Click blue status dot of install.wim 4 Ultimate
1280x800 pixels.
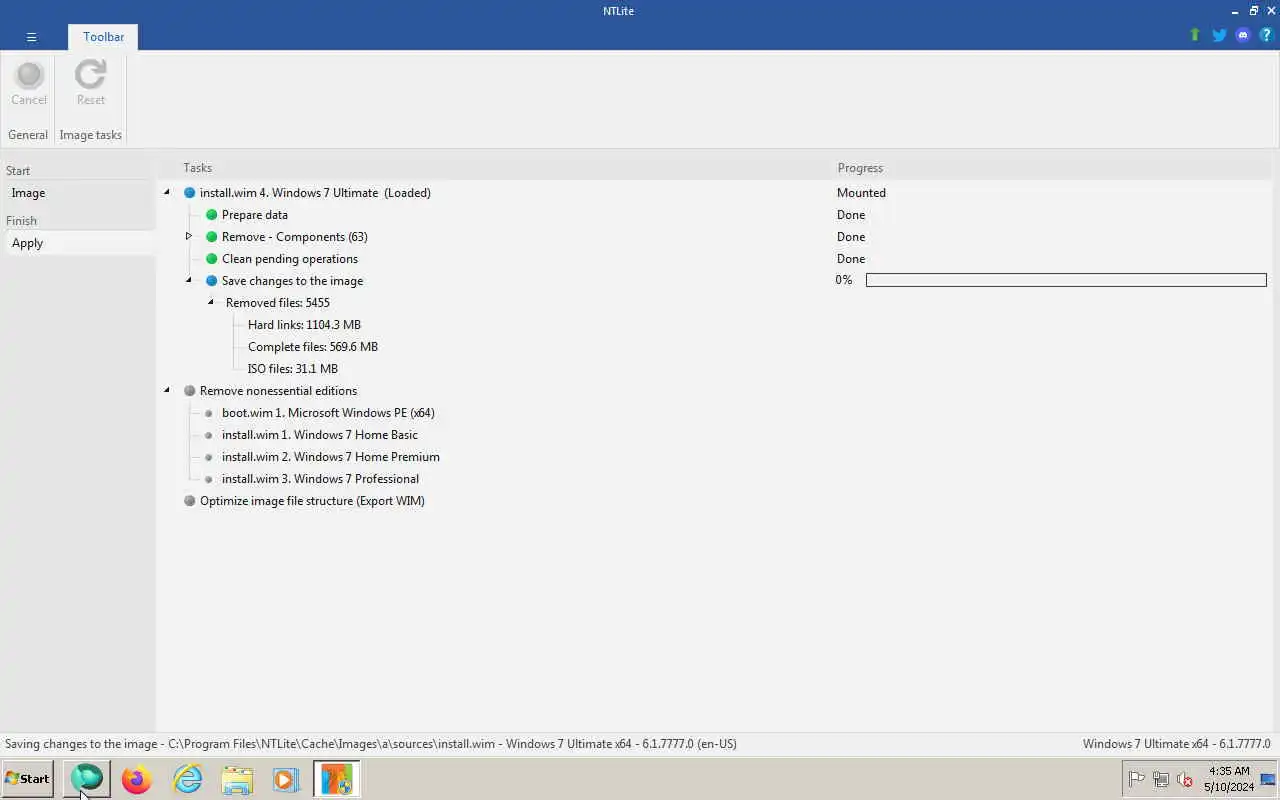(x=190, y=193)
